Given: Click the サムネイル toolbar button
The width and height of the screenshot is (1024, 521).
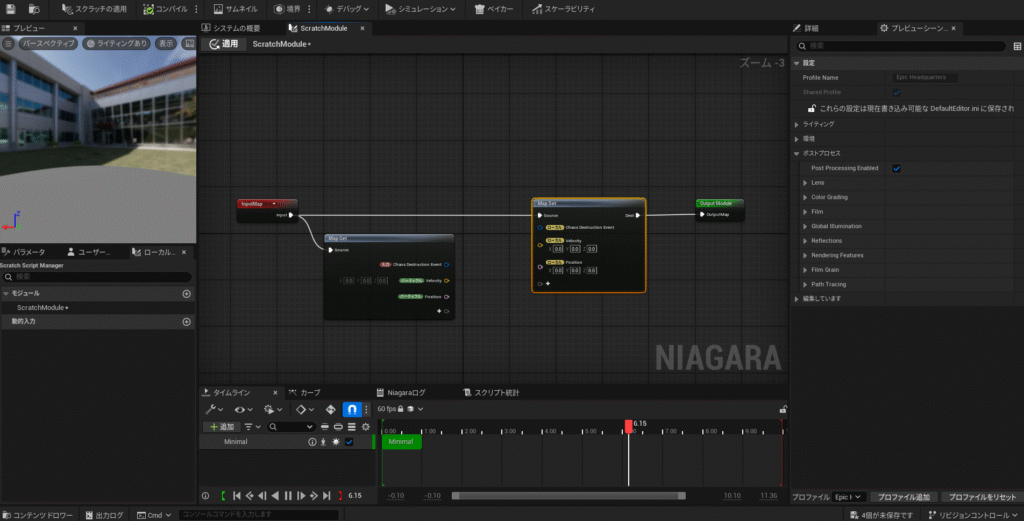Looking at the screenshot, I should pyautogui.click(x=236, y=9).
